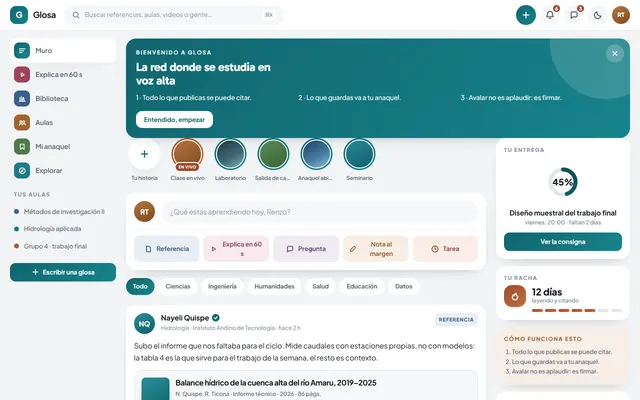Viewport: 640px width, 400px height.
Task: Open Grupo 4 · trabajo final aula
Action: coord(63,246)
